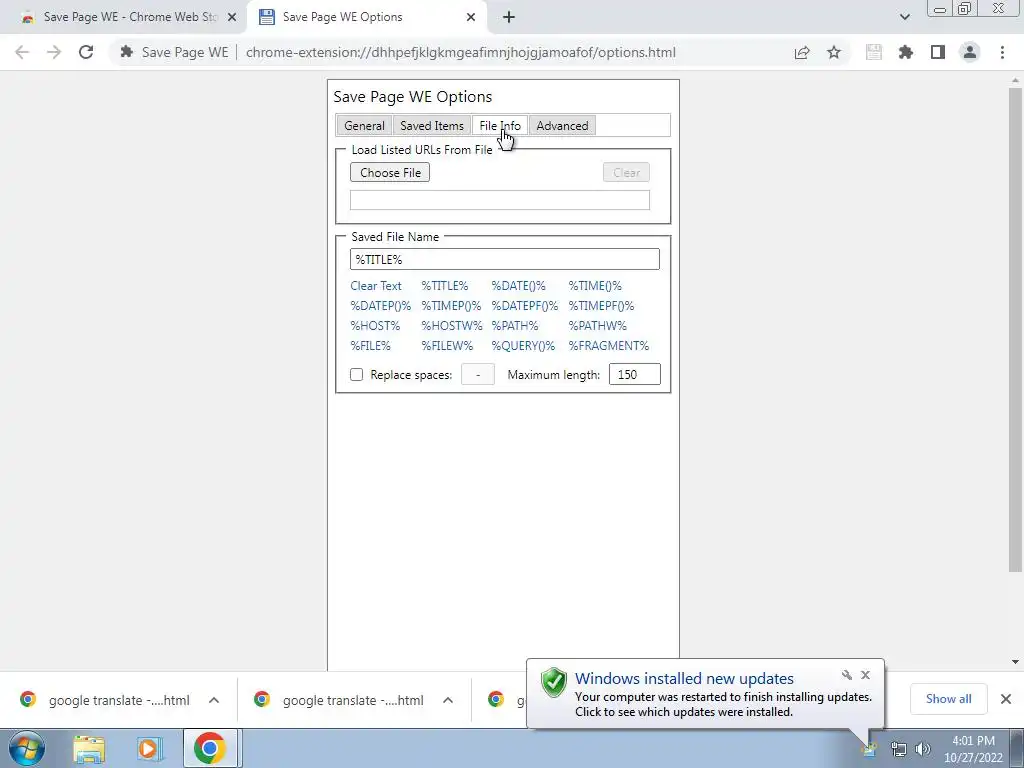Enable the Replace spaces checkbox
This screenshot has width=1024, height=768.
[x=357, y=374]
